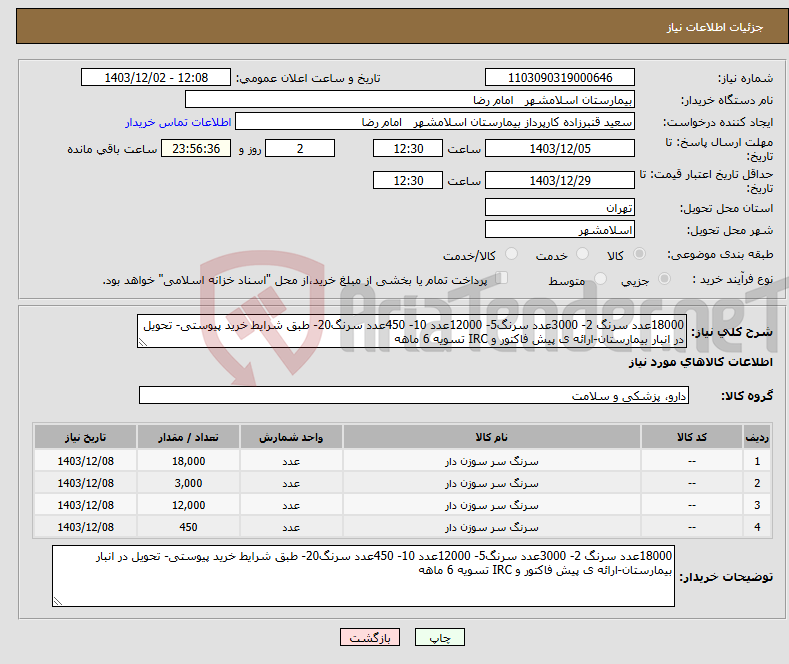
Task: Click the price validity date 1403/12/29
Action: coord(560,180)
